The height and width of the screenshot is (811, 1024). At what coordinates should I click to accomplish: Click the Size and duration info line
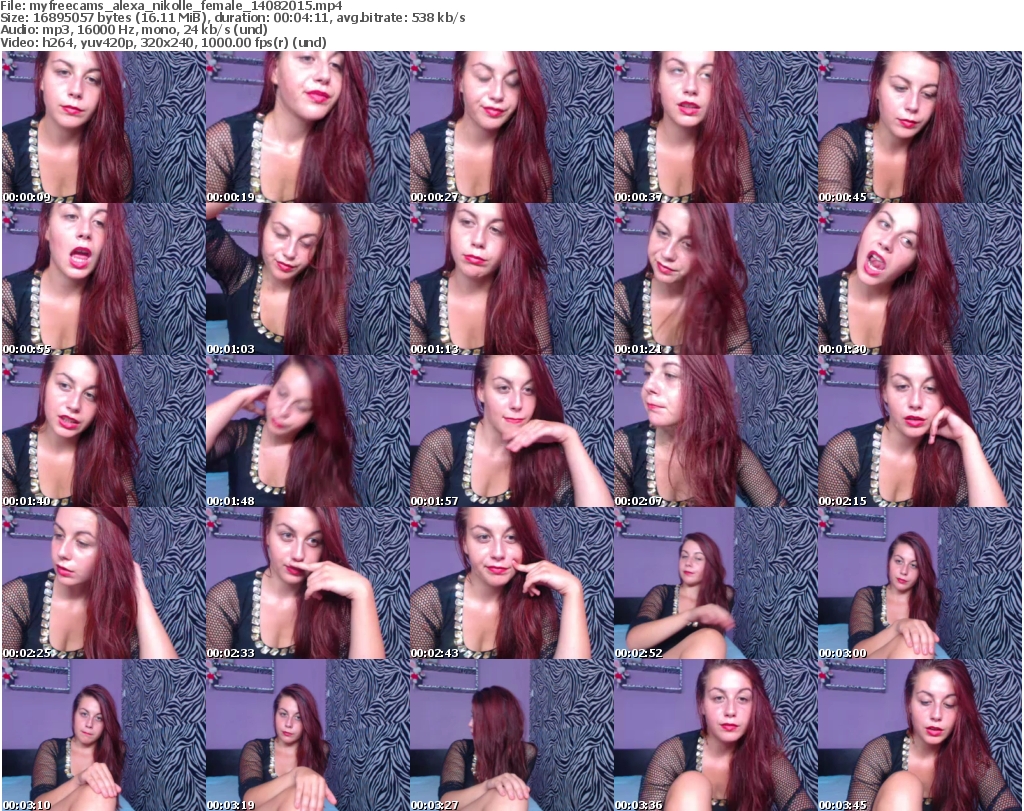[232, 18]
